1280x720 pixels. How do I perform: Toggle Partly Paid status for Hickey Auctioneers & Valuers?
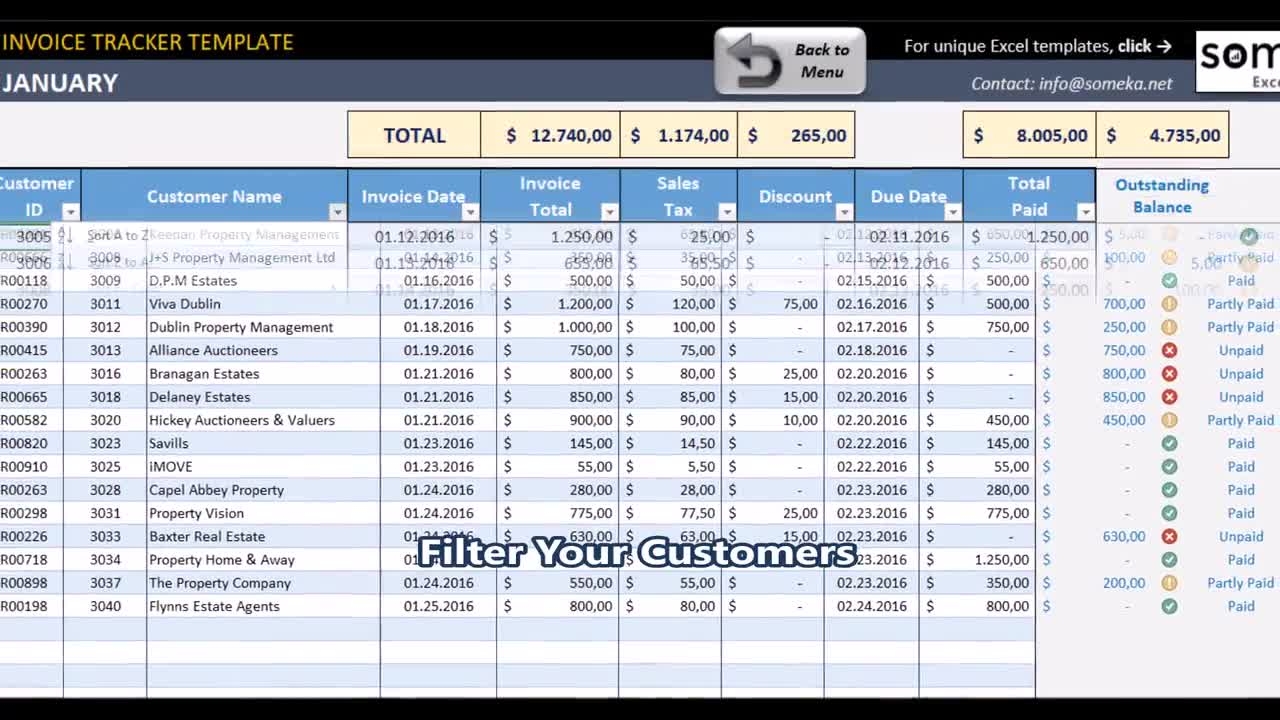click(1169, 420)
